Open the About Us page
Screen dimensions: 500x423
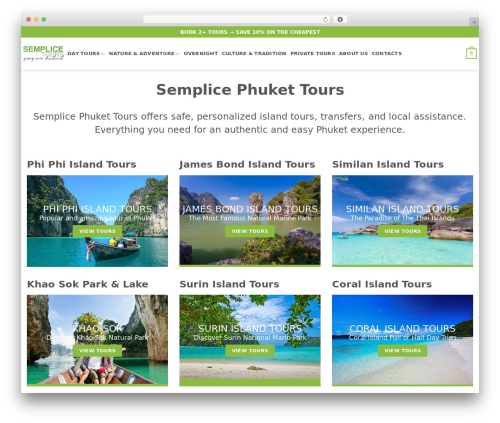tap(353, 53)
